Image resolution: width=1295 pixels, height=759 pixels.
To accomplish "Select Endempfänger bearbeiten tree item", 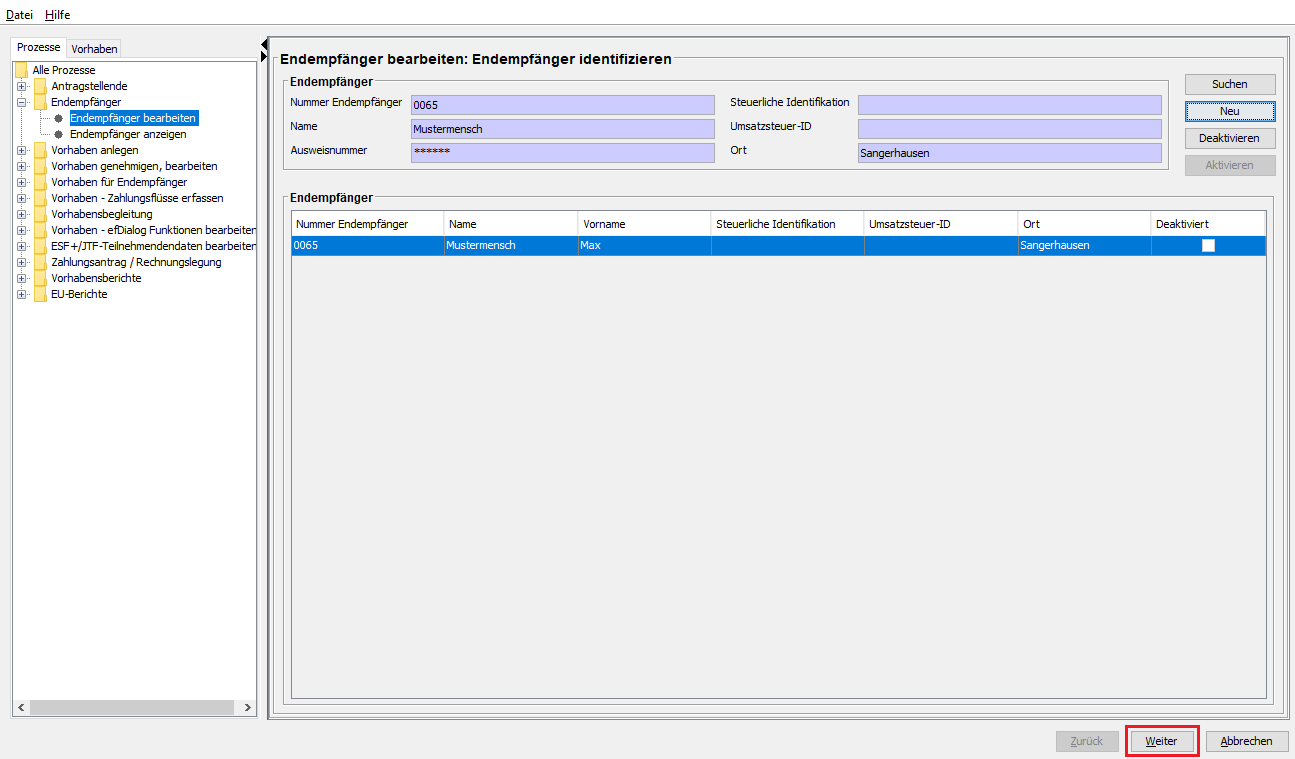I will pos(133,118).
